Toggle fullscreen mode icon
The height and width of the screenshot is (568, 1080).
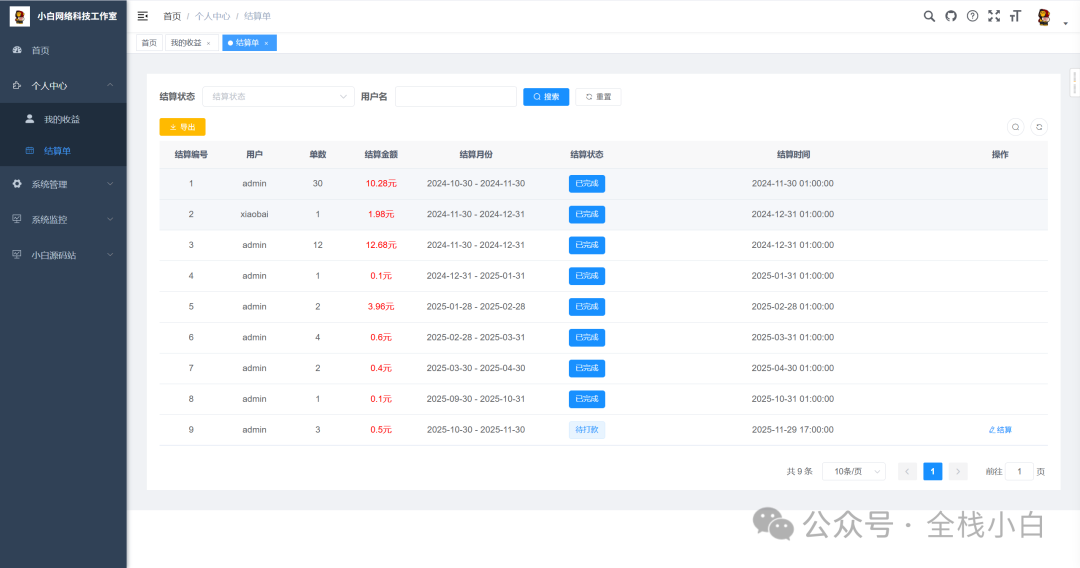click(x=994, y=16)
